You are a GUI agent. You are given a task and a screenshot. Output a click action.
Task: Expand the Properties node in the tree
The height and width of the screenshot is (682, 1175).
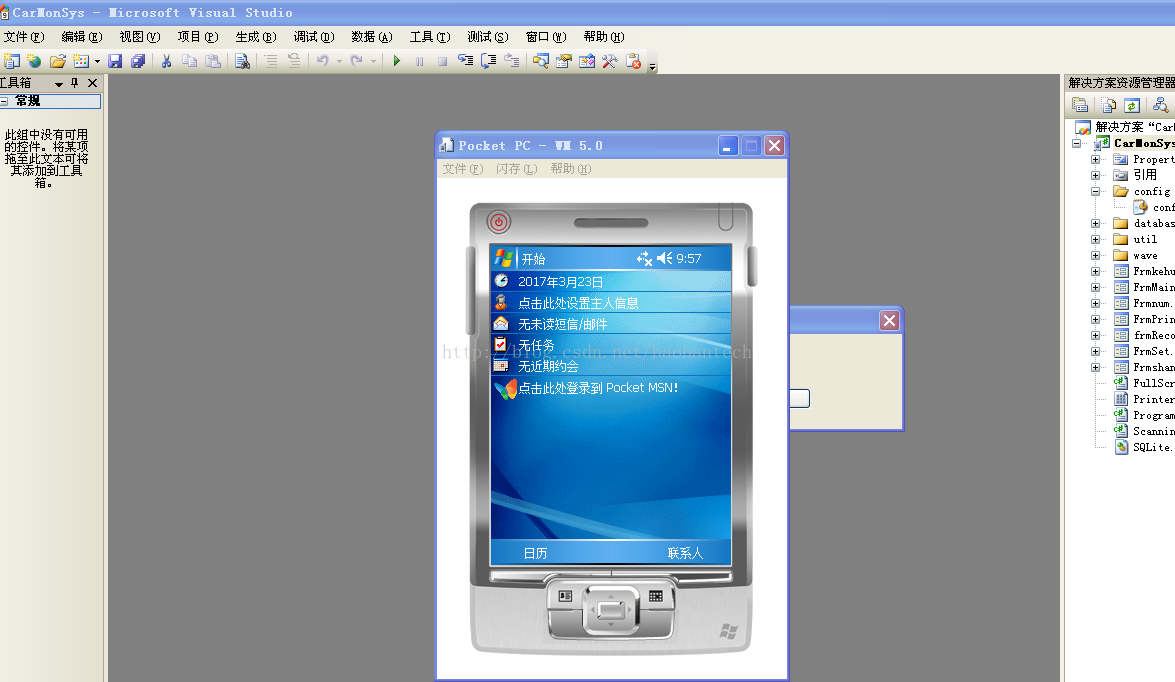click(1096, 160)
